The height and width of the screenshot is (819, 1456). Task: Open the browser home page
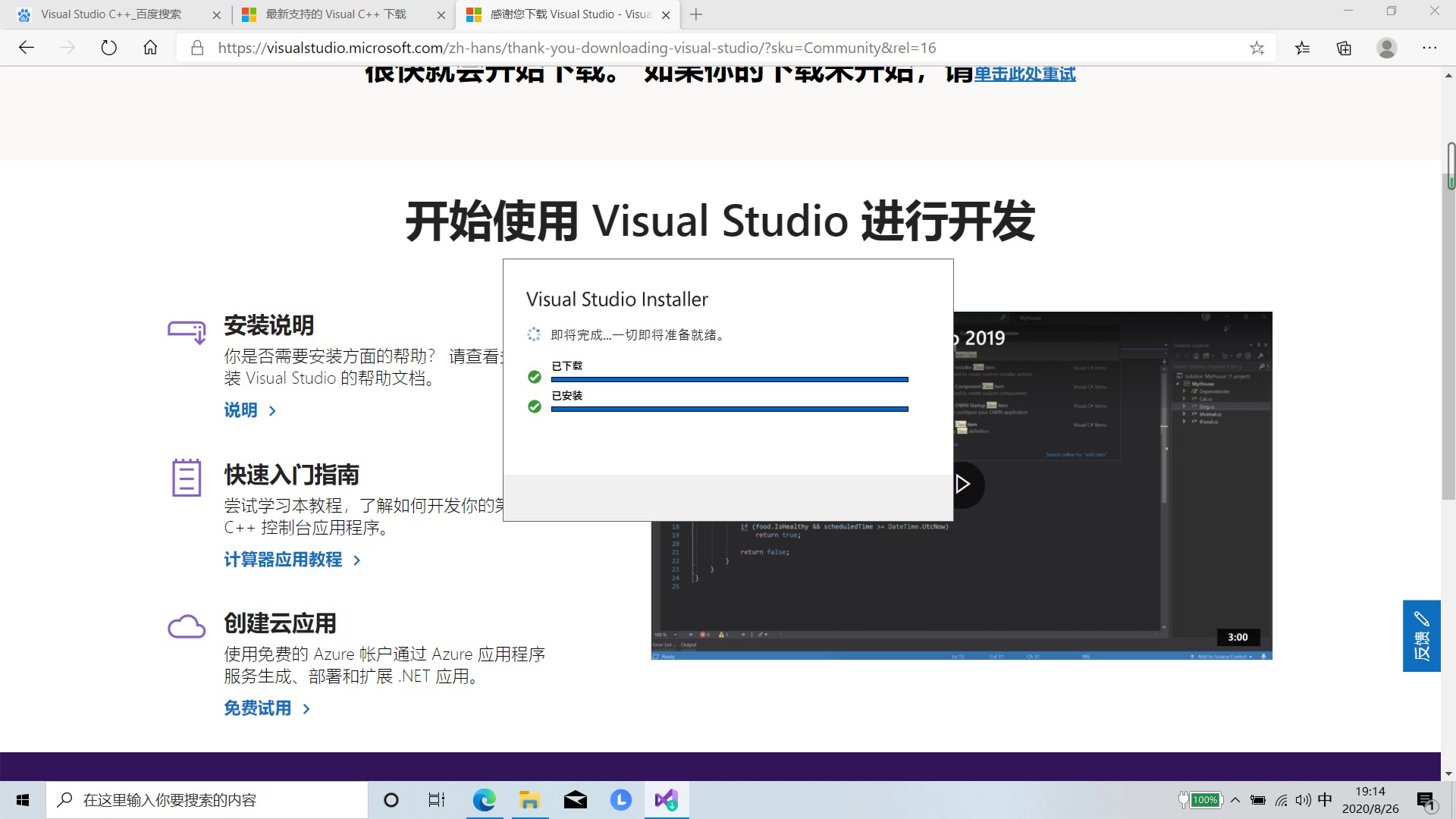[x=150, y=48]
